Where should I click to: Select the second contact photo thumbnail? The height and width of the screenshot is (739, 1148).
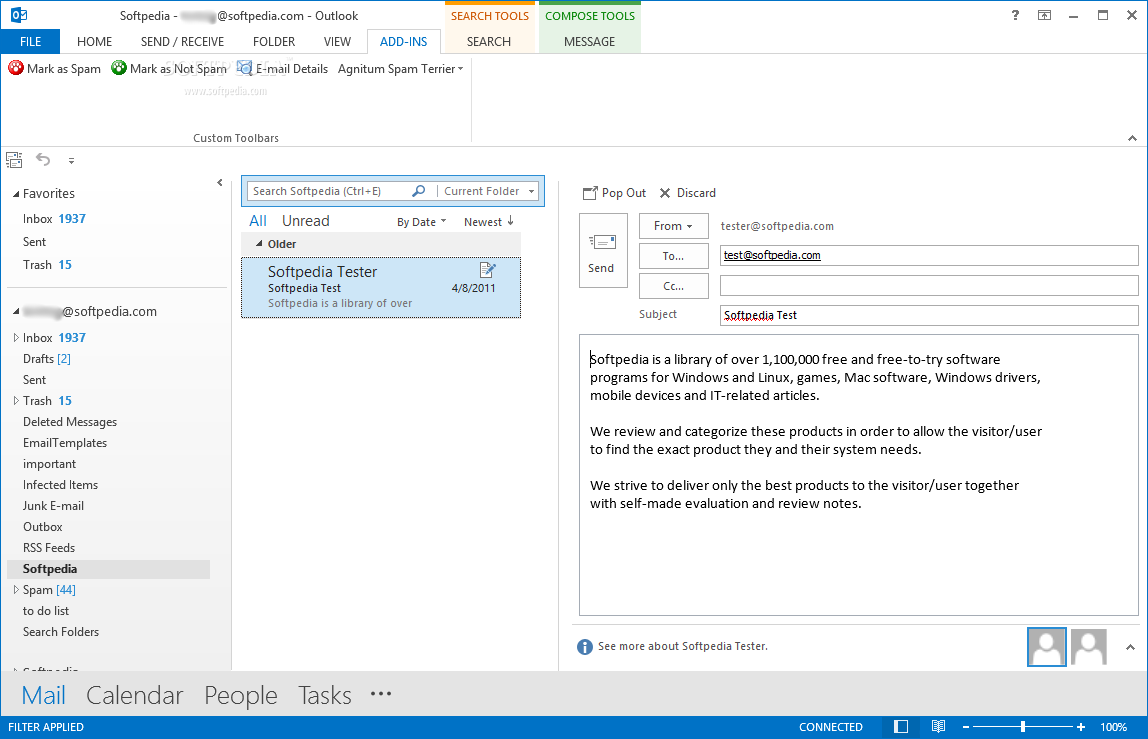tap(1089, 647)
